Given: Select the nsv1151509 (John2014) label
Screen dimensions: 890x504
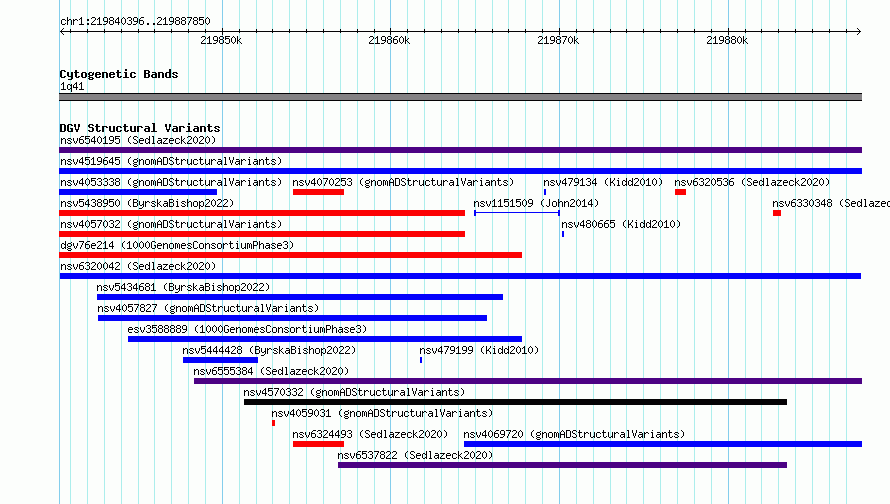Looking at the screenshot, I should 536,203.
